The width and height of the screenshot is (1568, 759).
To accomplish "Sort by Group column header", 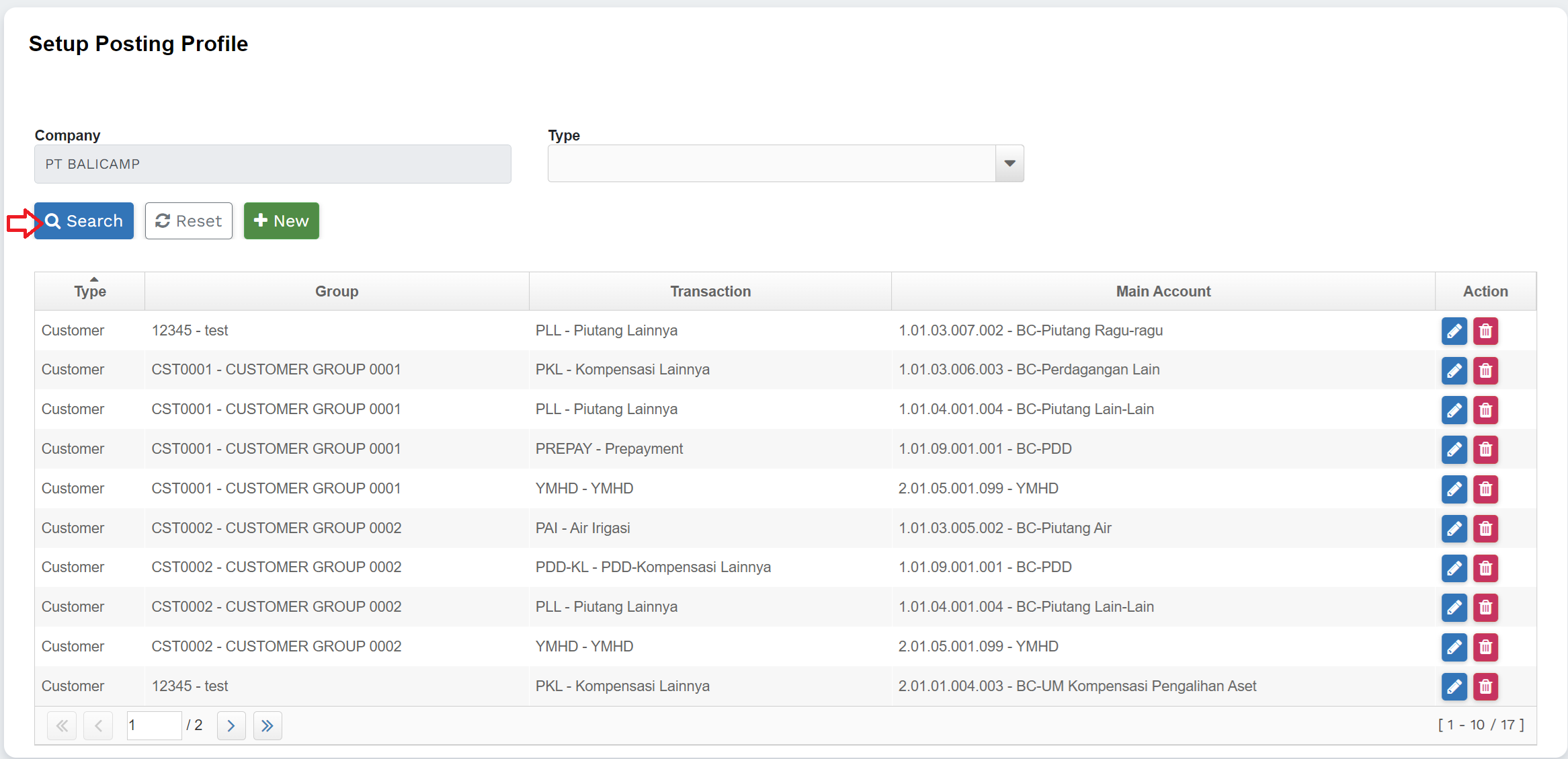I will (337, 291).
